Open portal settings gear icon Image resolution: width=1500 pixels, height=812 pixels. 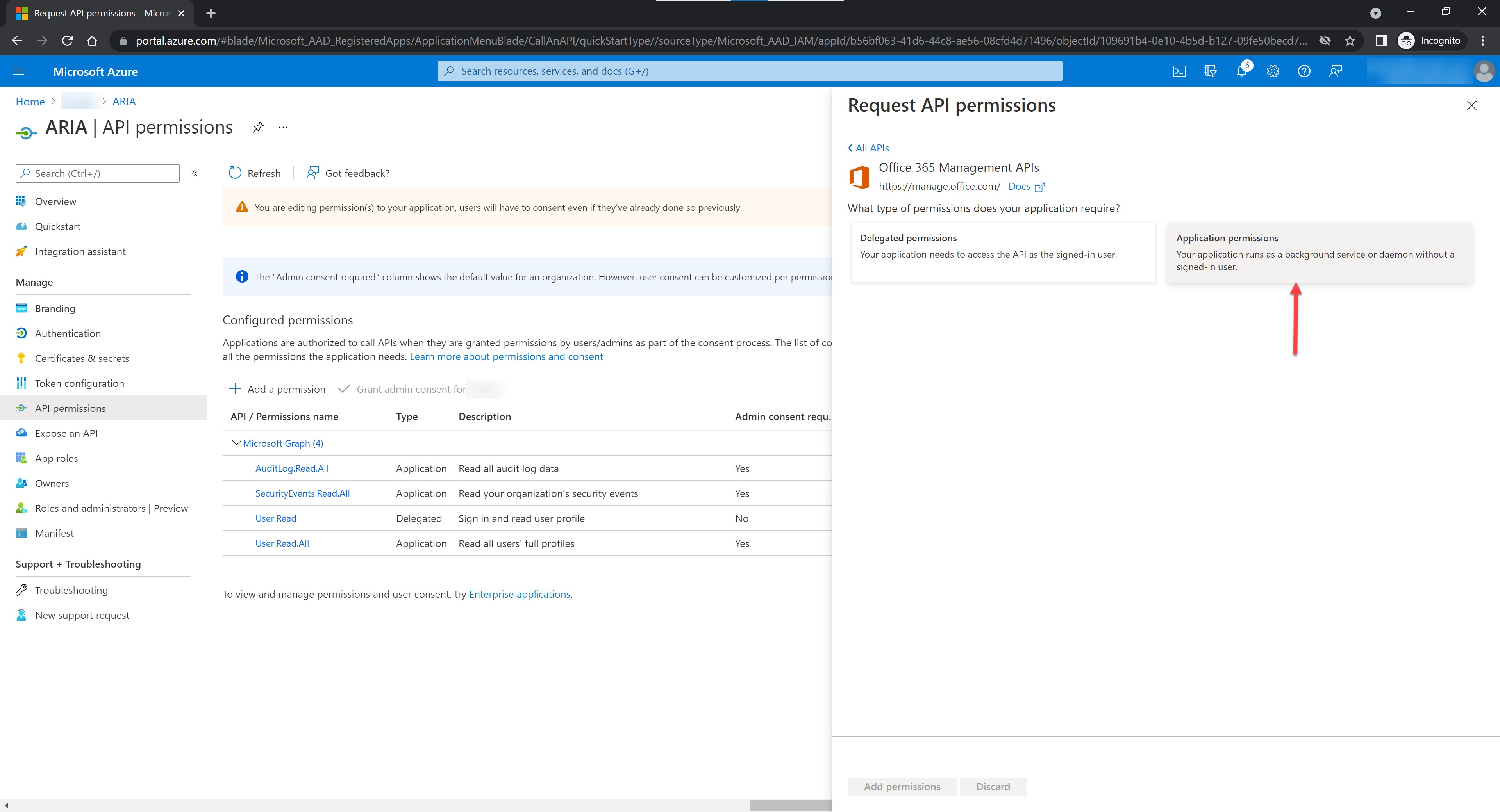point(1273,71)
